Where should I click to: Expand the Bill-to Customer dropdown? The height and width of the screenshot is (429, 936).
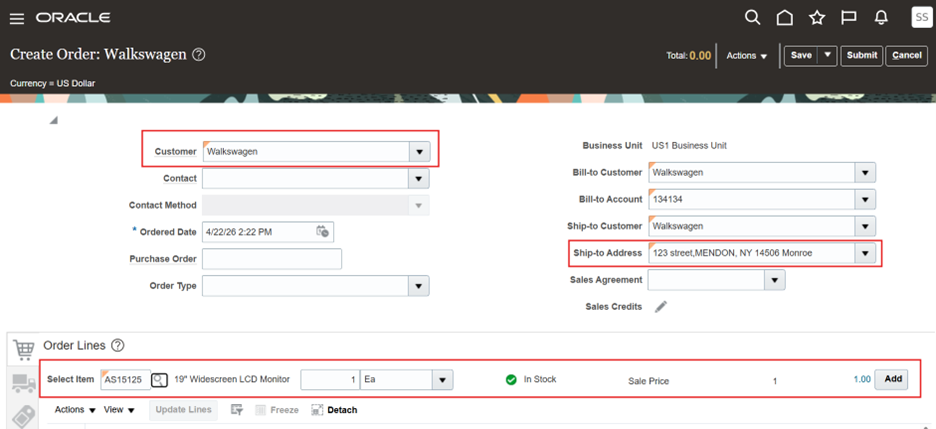pos(865,172)
